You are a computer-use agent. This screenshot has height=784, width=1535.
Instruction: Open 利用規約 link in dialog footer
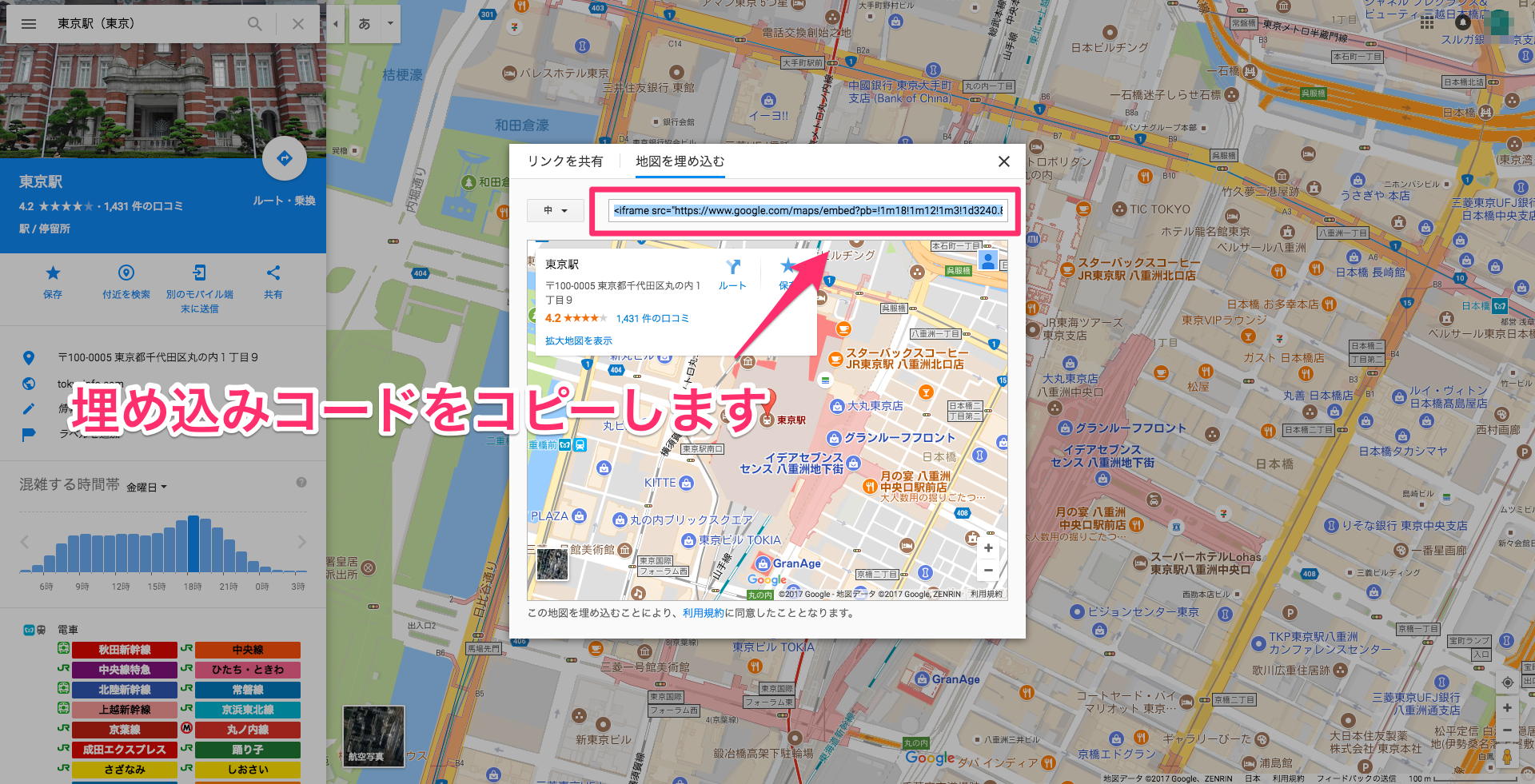point(704,613)
